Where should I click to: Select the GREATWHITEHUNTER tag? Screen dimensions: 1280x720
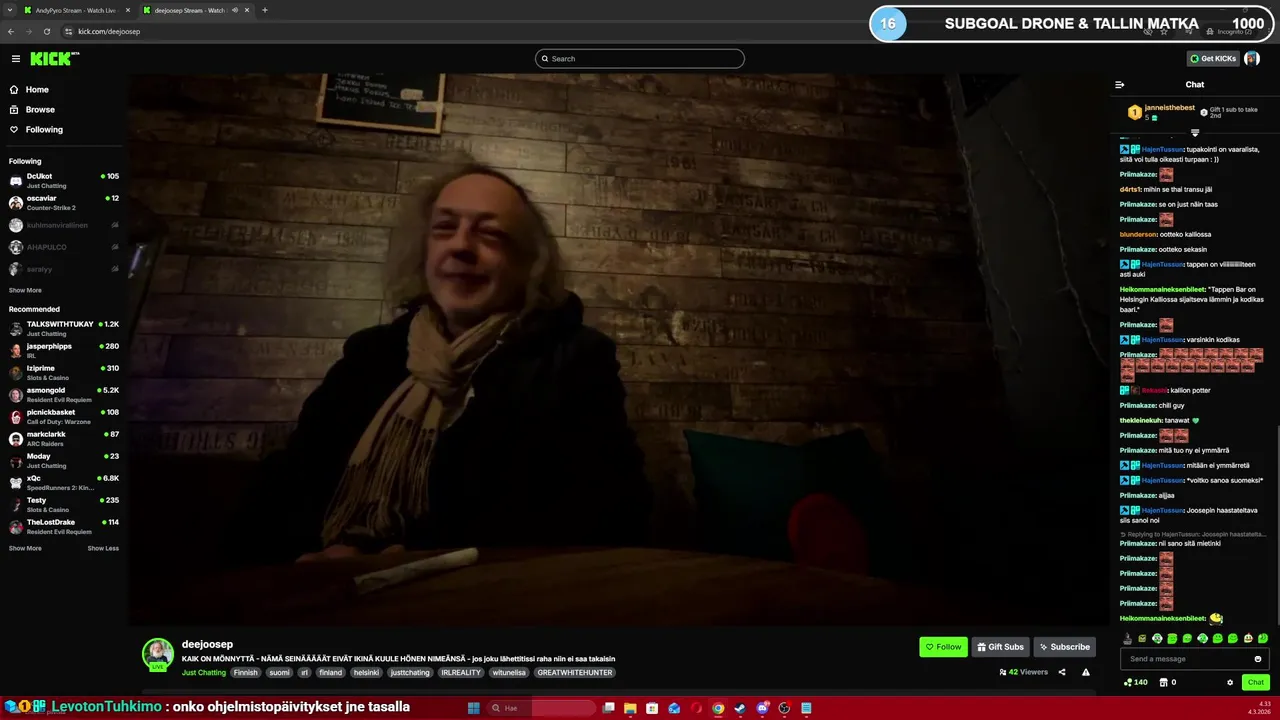click(x=575, y=673)
